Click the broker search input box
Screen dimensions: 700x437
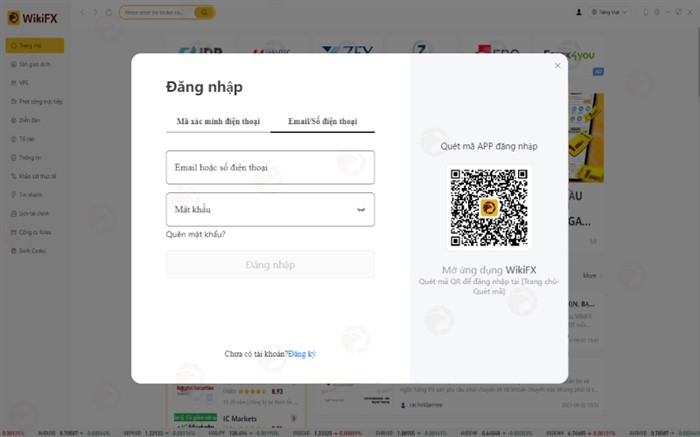(157, 12)
